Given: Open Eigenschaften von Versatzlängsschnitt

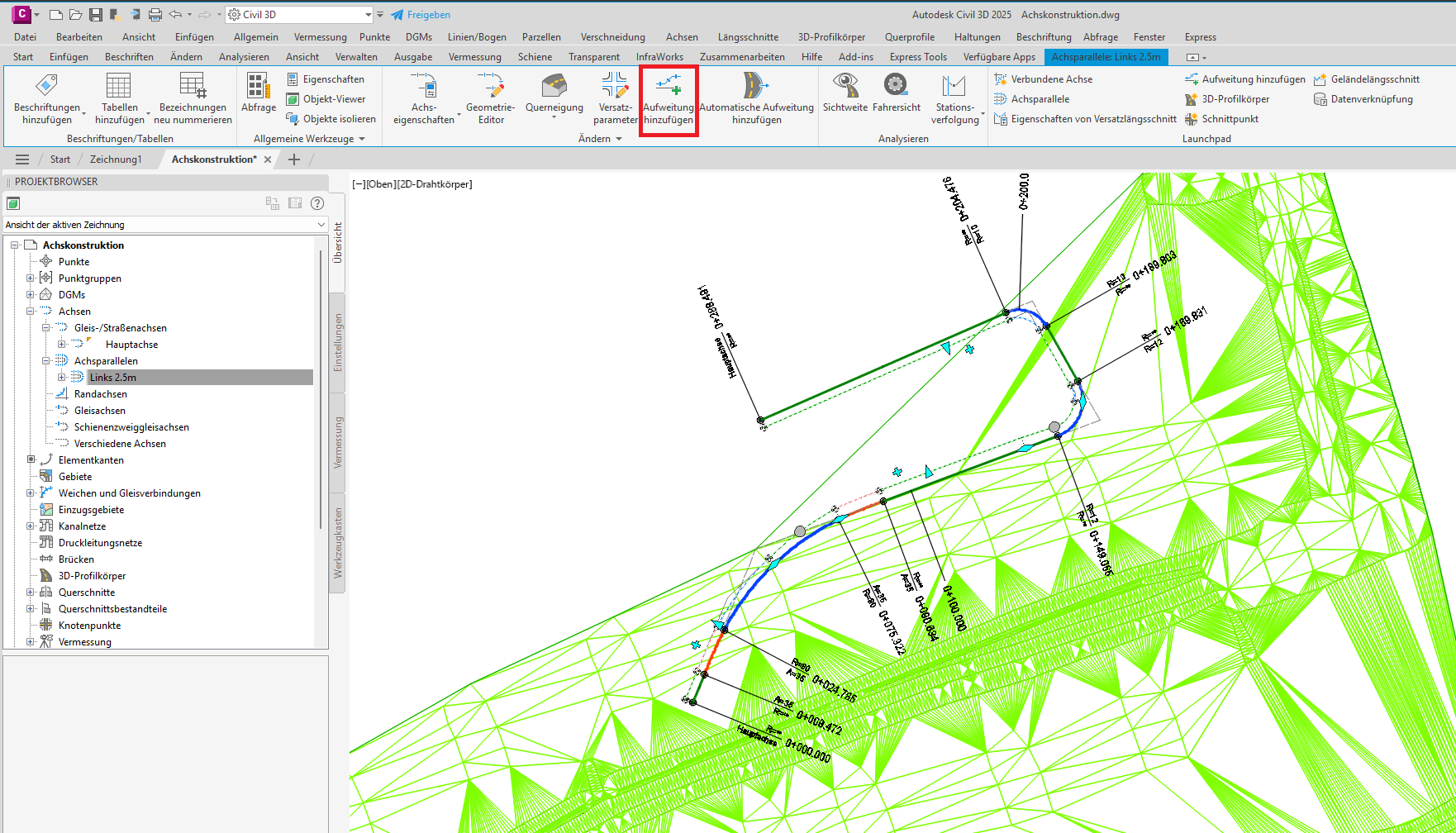Looking at the screenshot, I should tap(1085, 119).
